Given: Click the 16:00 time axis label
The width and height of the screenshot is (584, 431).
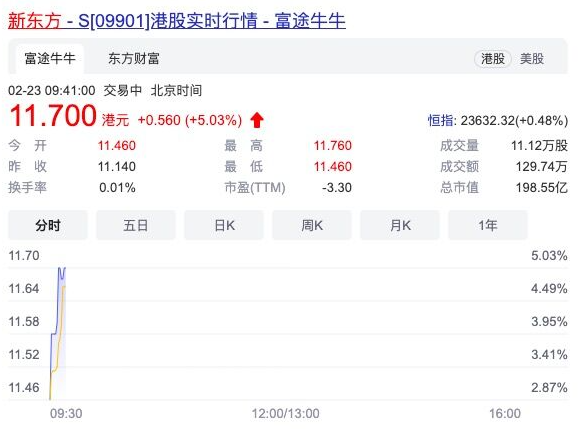Looking at the screenshot, I should [505, 413].
